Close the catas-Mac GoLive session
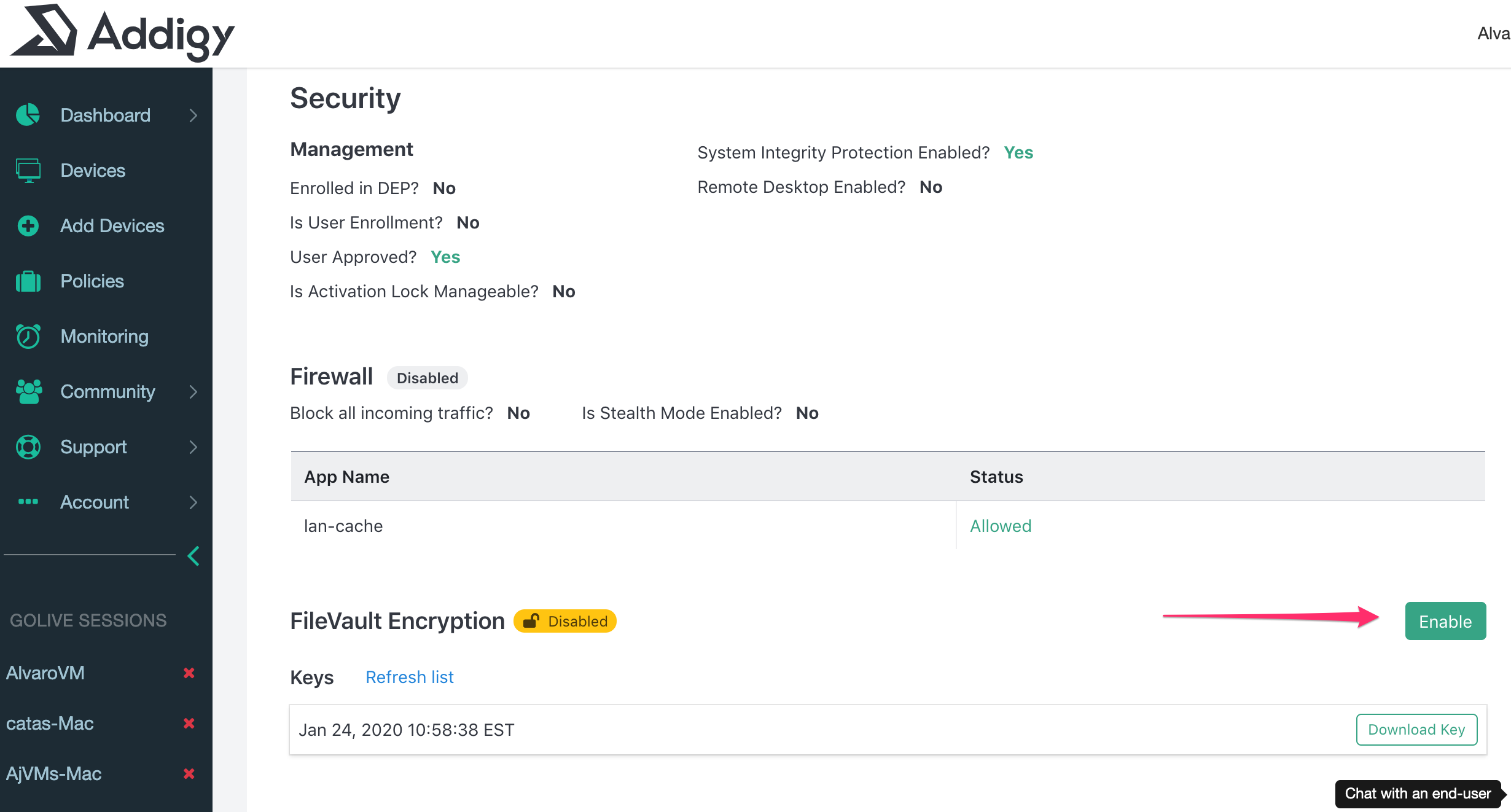 coord(189,723)
